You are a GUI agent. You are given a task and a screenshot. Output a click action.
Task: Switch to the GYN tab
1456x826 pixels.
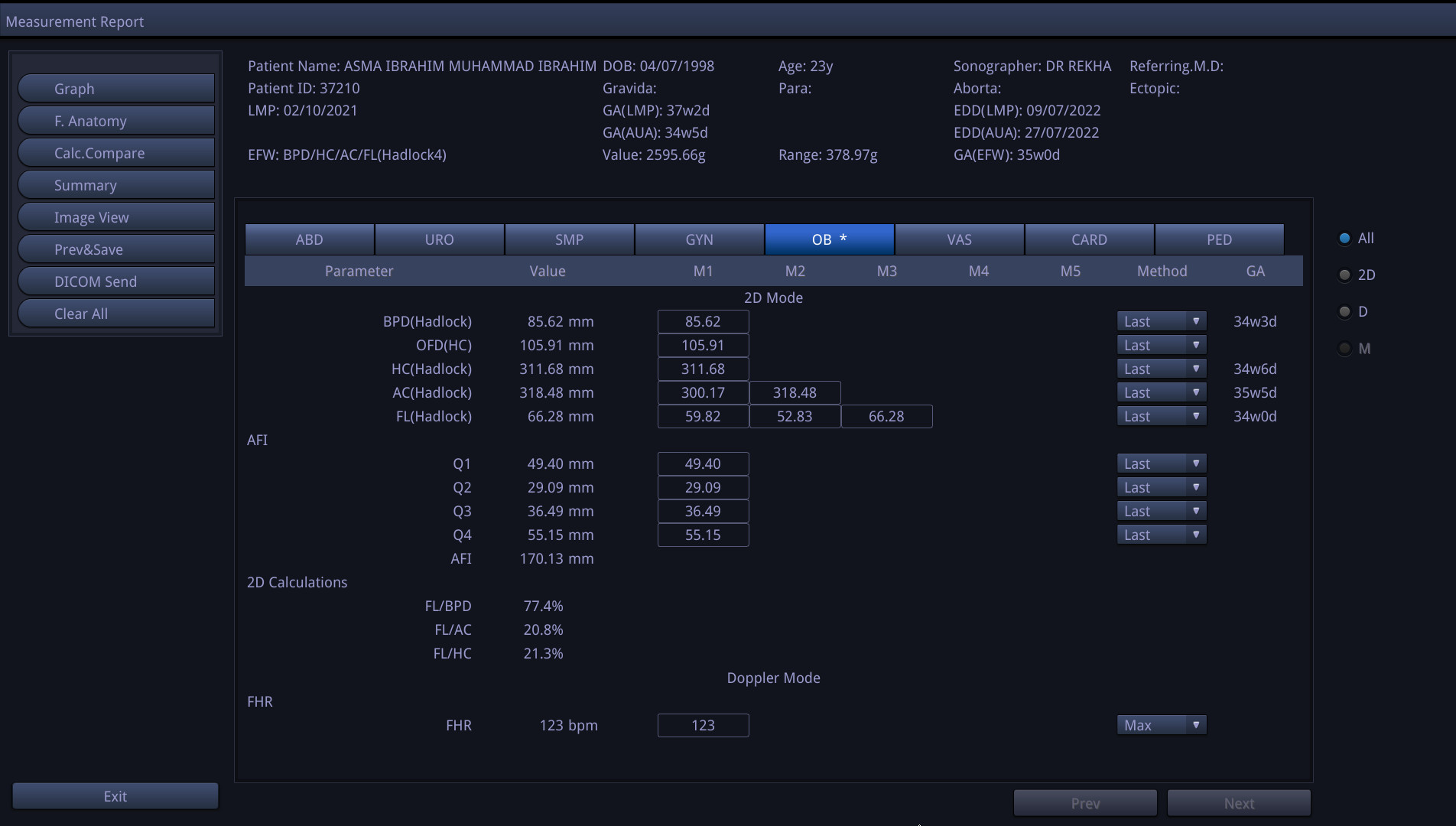click(x=699, y=239)
